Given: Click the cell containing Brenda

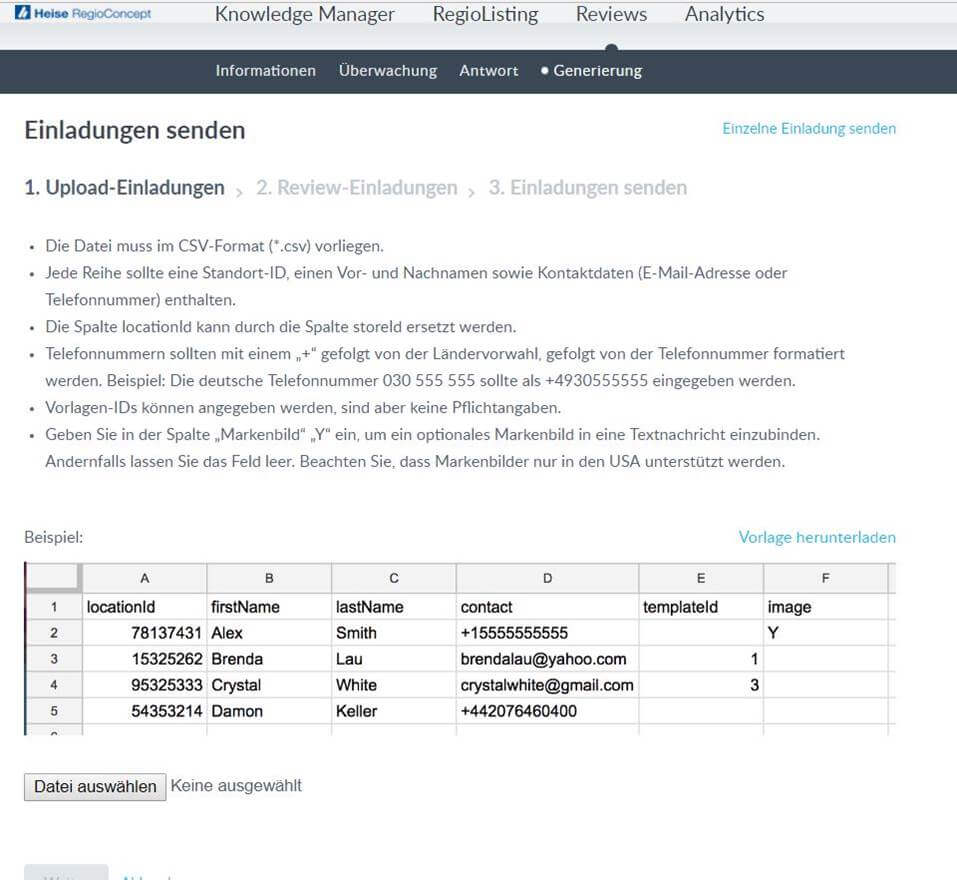Looking at the screenshot, I should pyautogui.click(x=269, y=659).
